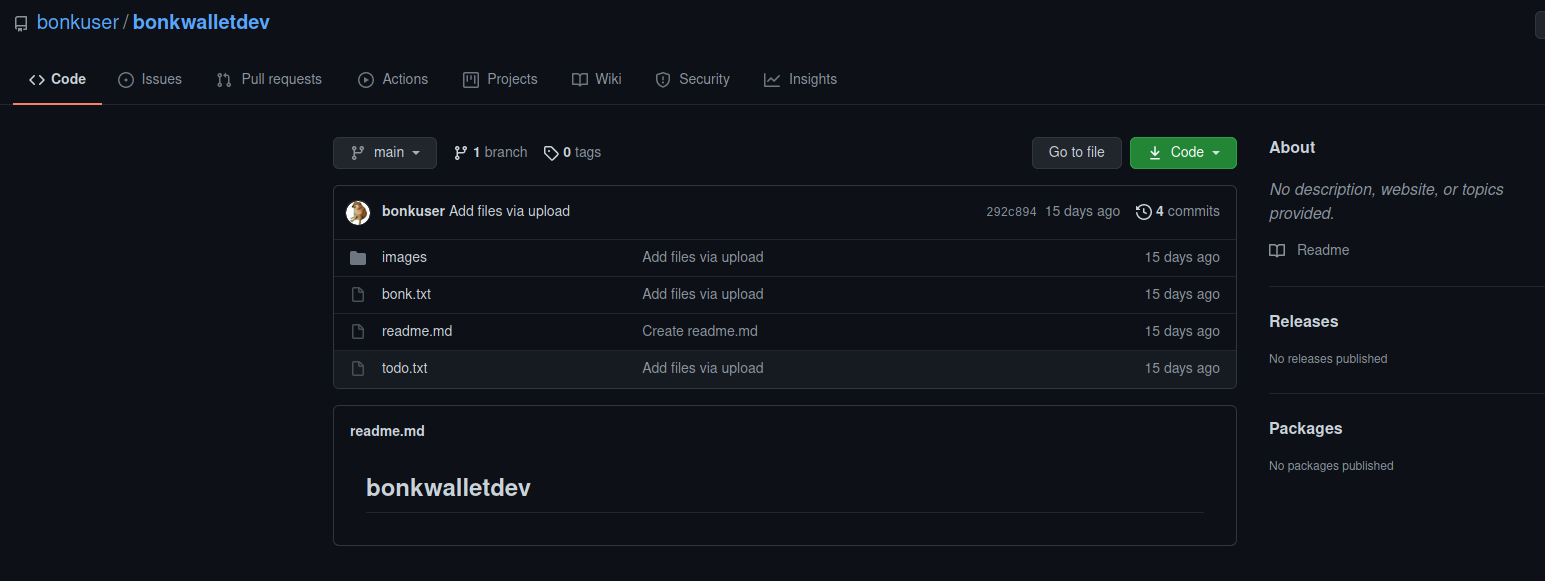Open the bonk.txt file
1545x581 pixels.
[406, 294]
